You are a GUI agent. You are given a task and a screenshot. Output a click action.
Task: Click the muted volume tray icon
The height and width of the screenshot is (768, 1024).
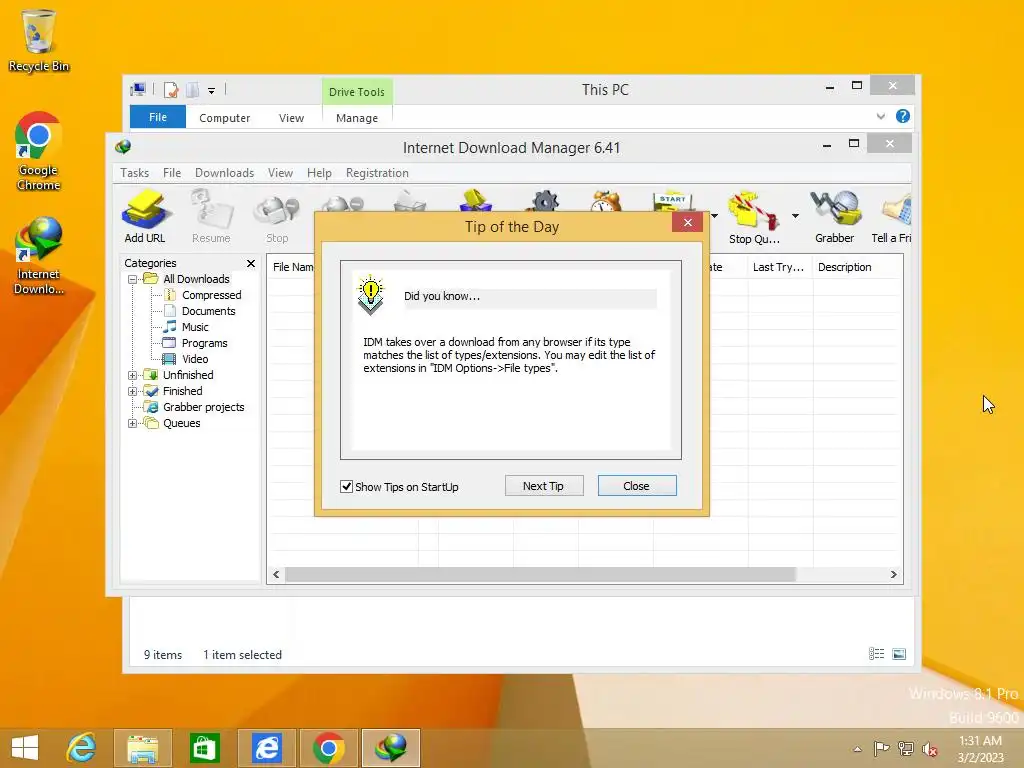point(929,748)
